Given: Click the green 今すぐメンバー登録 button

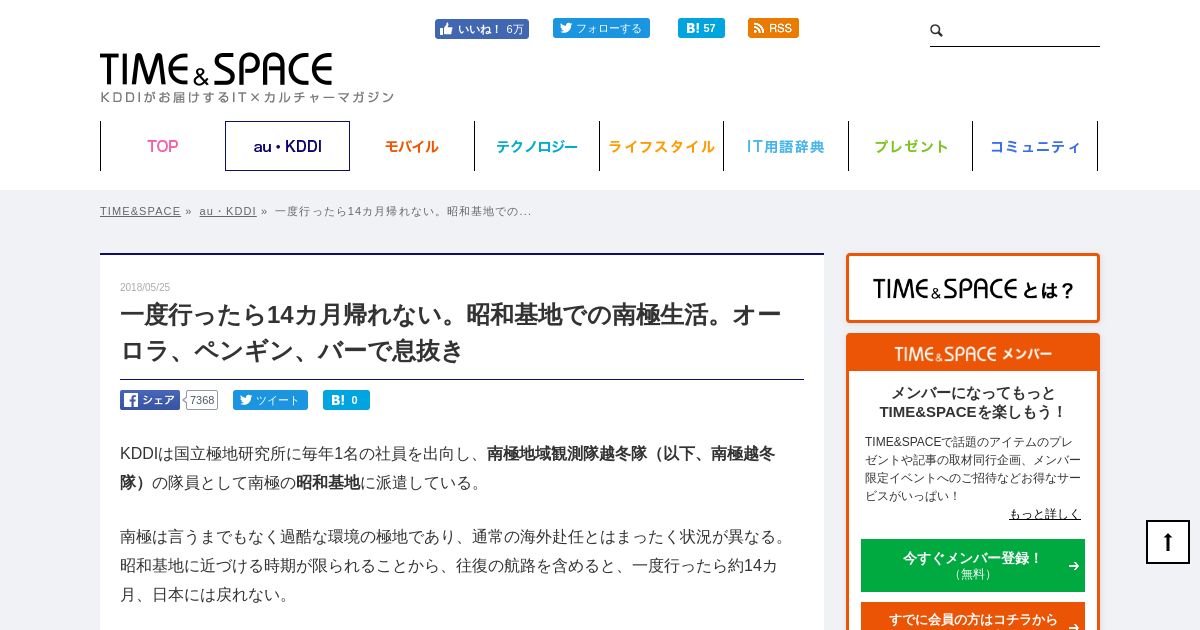Looking at the screenshot, I should point(973,565).
